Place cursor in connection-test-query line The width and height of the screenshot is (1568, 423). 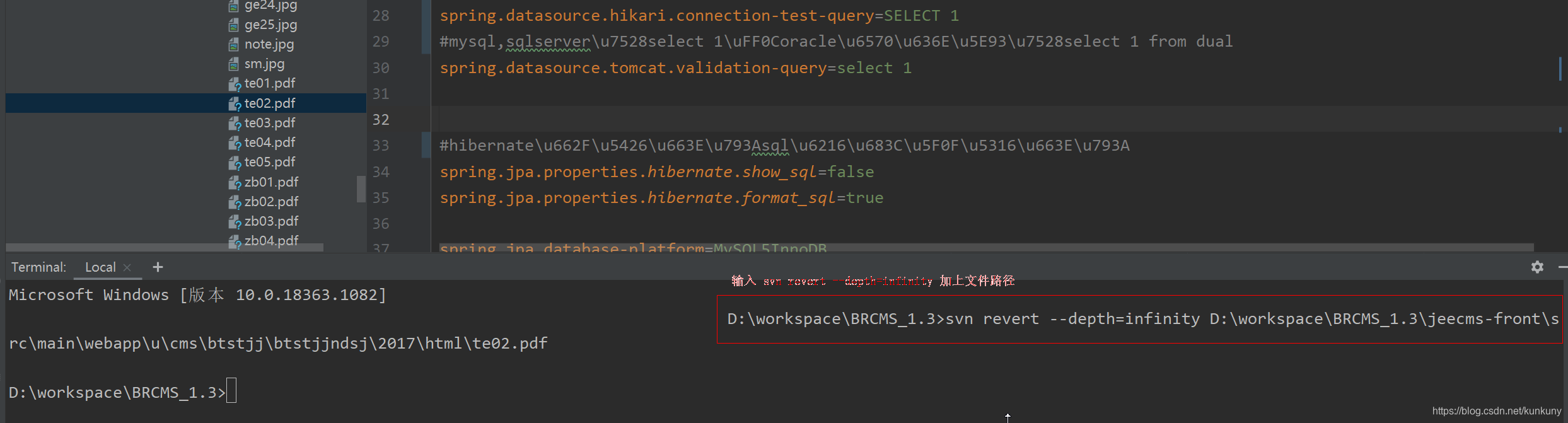pyautogui.click(x=699, y=16)
